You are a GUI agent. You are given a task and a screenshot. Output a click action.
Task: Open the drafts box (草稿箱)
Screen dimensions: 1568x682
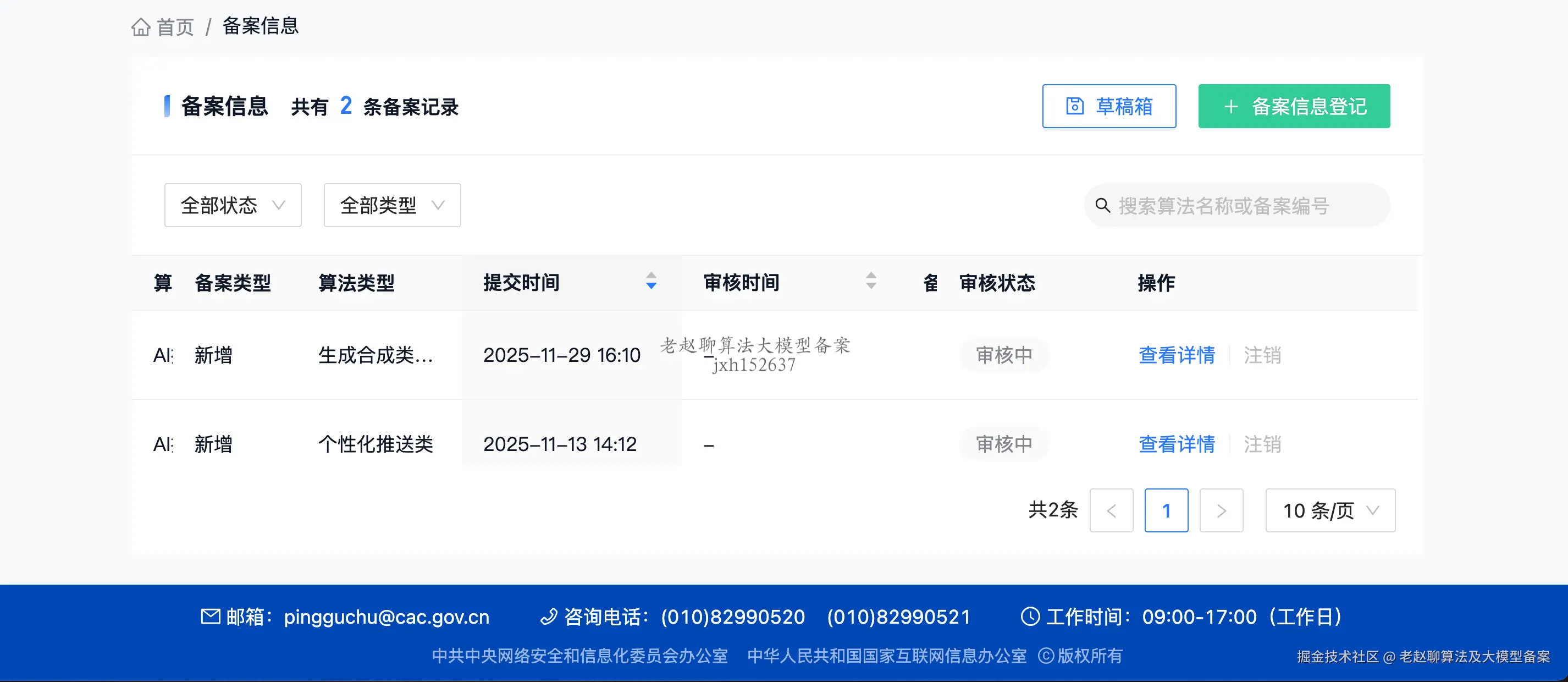pos(1108,106)
